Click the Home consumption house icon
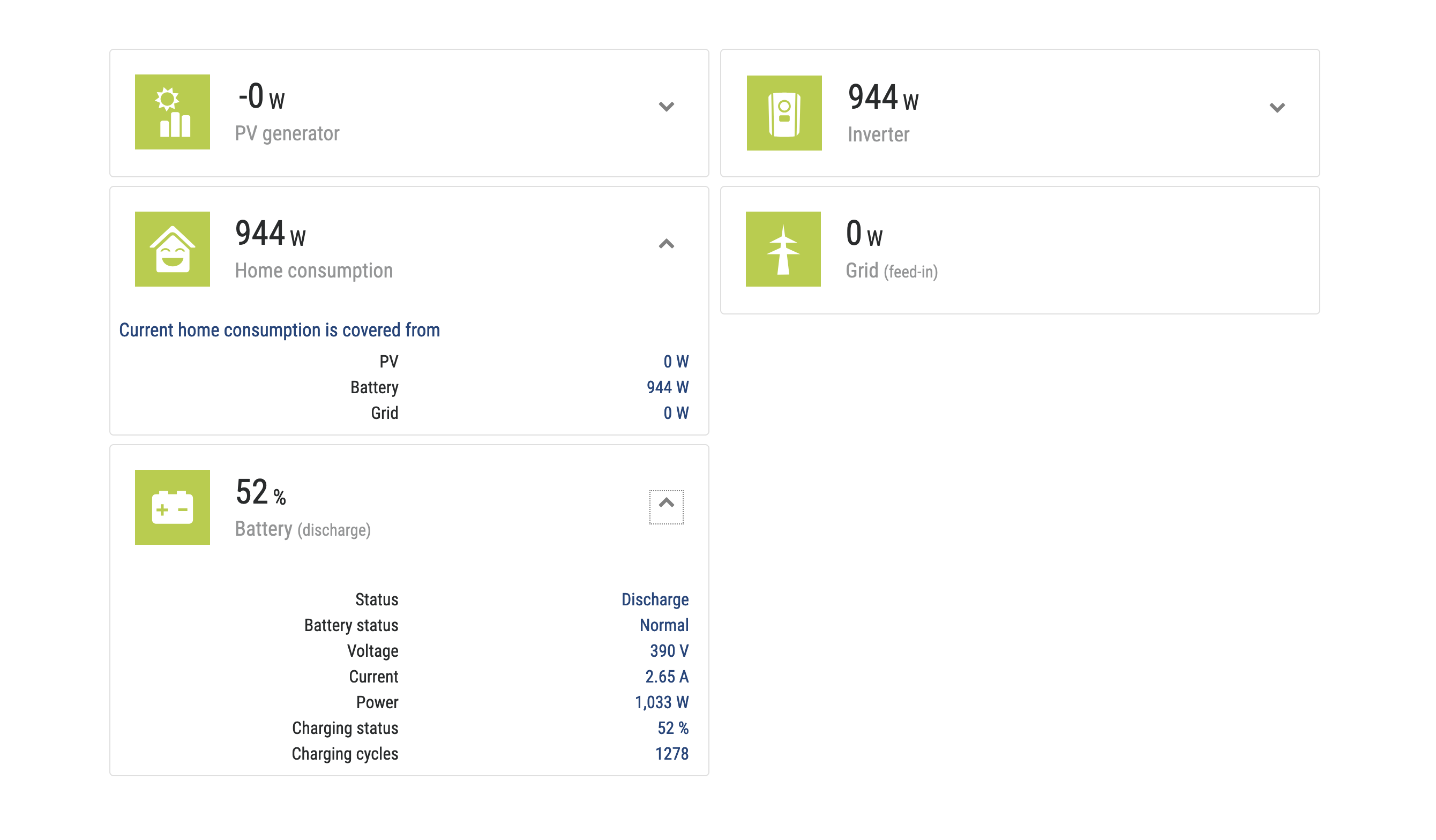 click(172, 249)
